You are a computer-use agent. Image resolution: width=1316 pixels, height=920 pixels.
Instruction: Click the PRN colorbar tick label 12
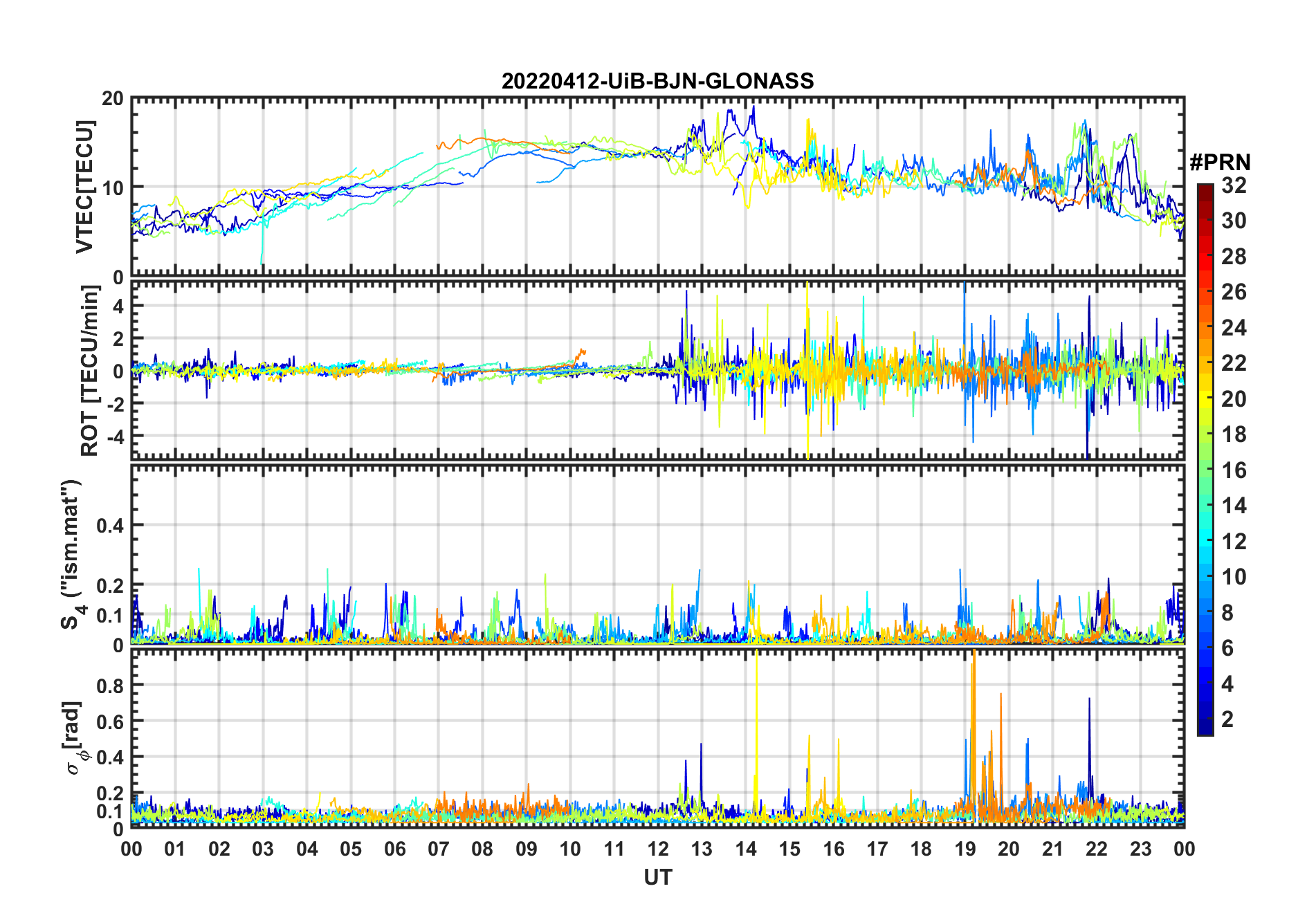click(1234, 542)
